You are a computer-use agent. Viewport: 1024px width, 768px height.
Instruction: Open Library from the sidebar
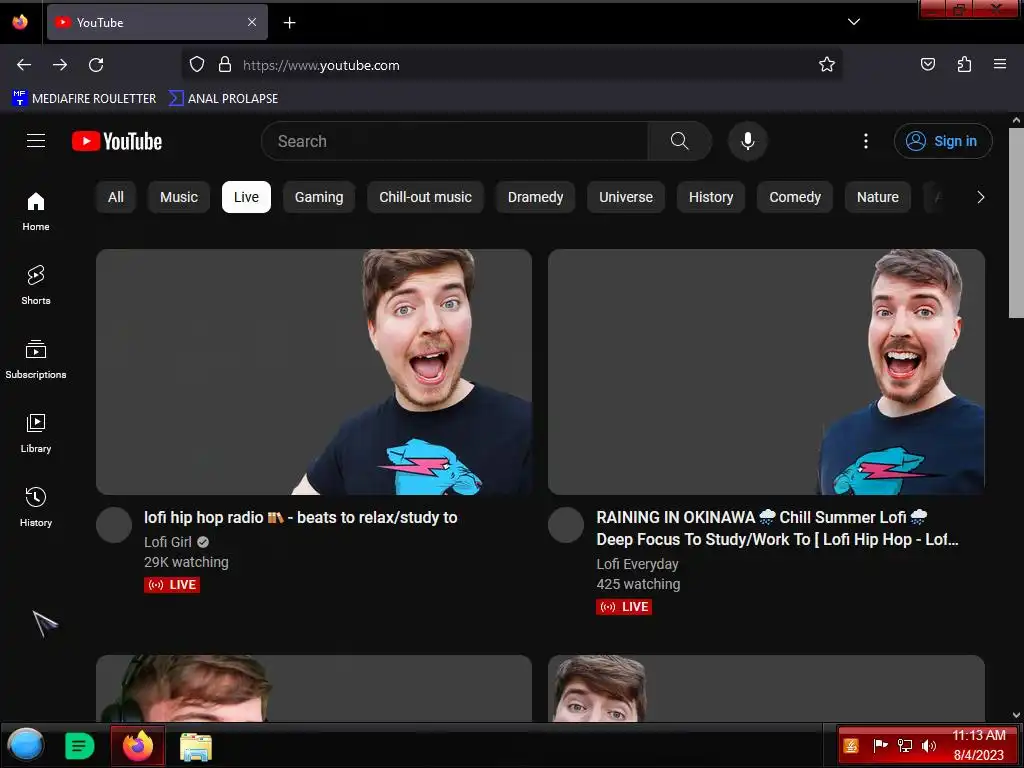pos(36,434)
